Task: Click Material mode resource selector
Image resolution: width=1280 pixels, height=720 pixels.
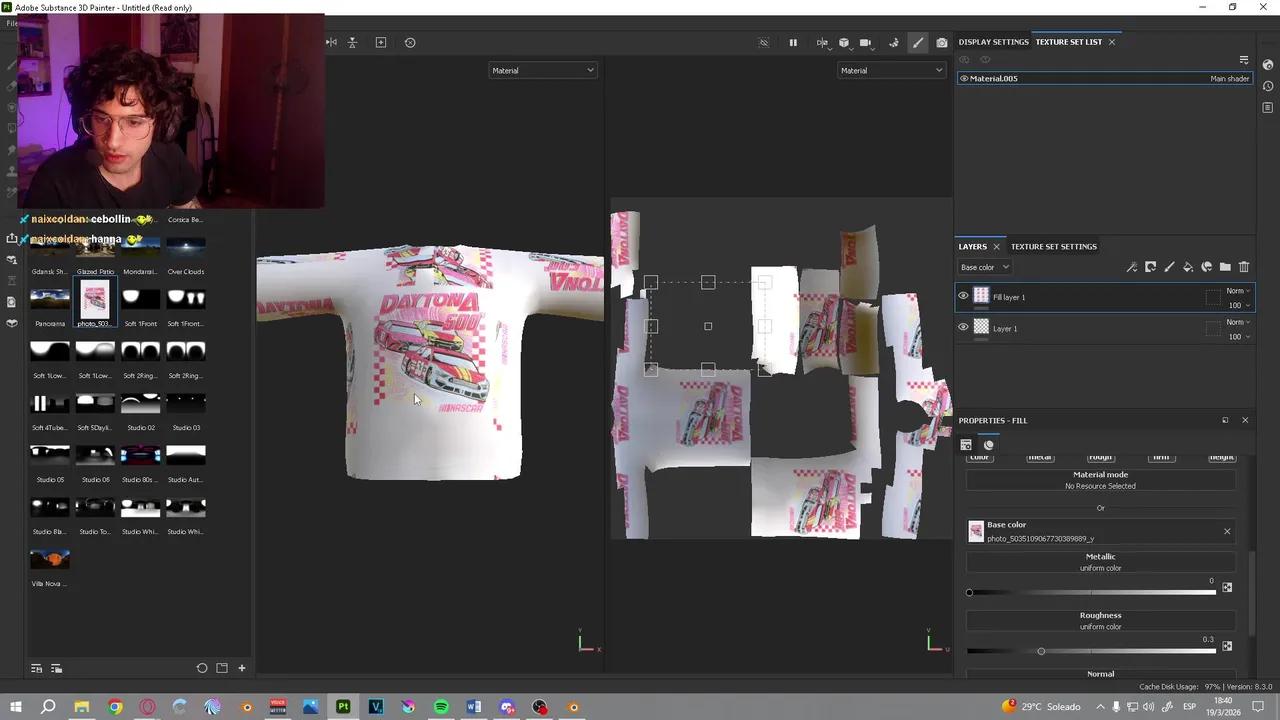Action: [1100, 480]
